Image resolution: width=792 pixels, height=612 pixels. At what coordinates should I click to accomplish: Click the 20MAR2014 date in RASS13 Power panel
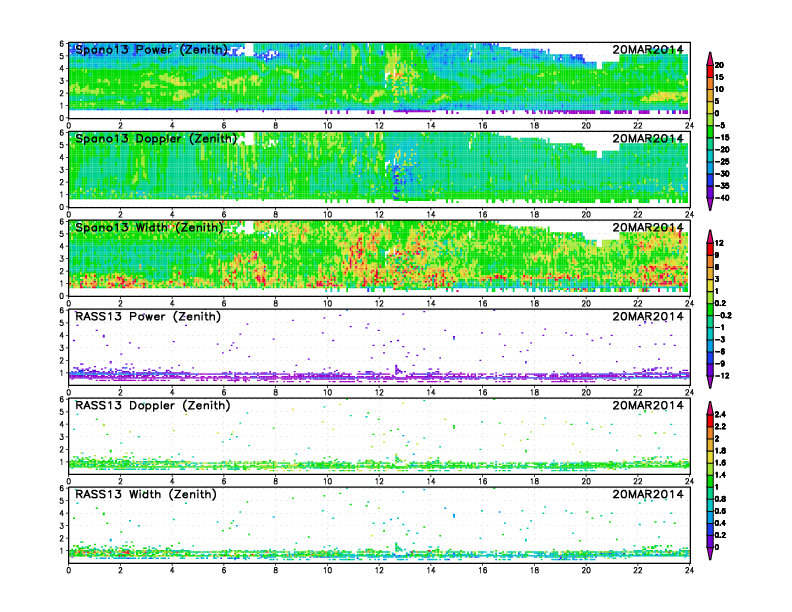click(x=648, y=316)
